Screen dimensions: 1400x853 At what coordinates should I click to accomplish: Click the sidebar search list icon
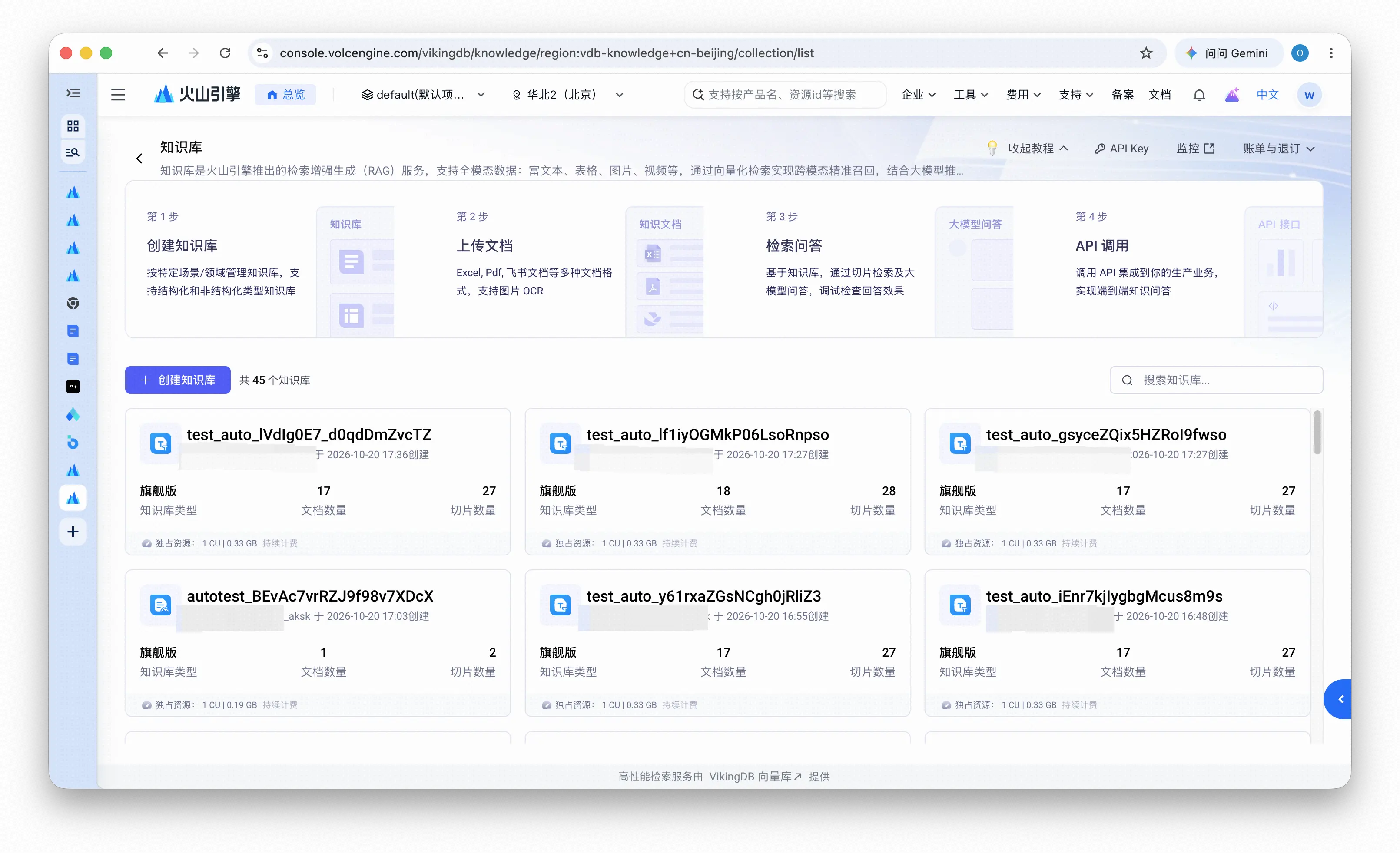73,152
